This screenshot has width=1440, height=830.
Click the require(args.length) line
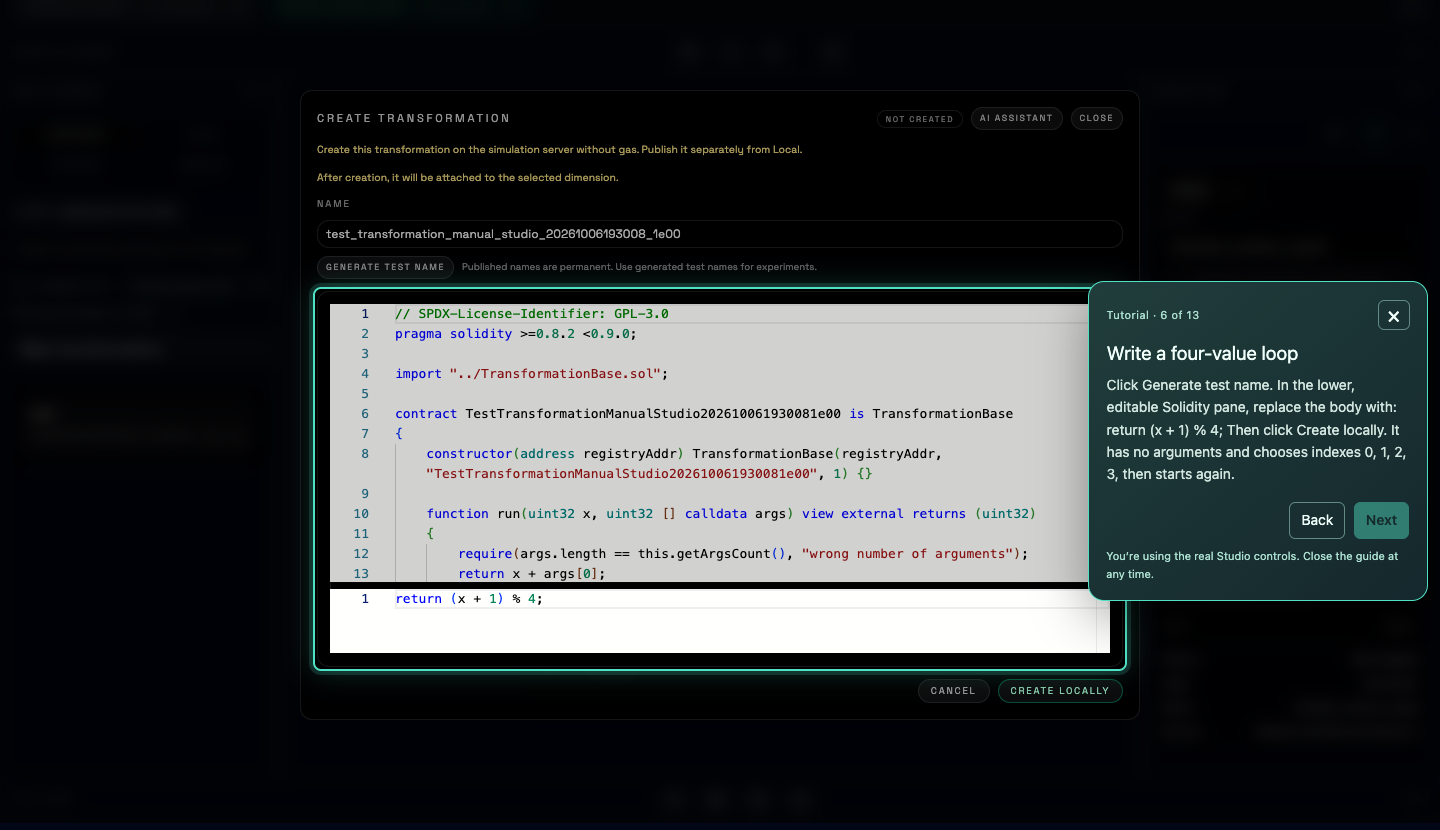tap(743, 554)
